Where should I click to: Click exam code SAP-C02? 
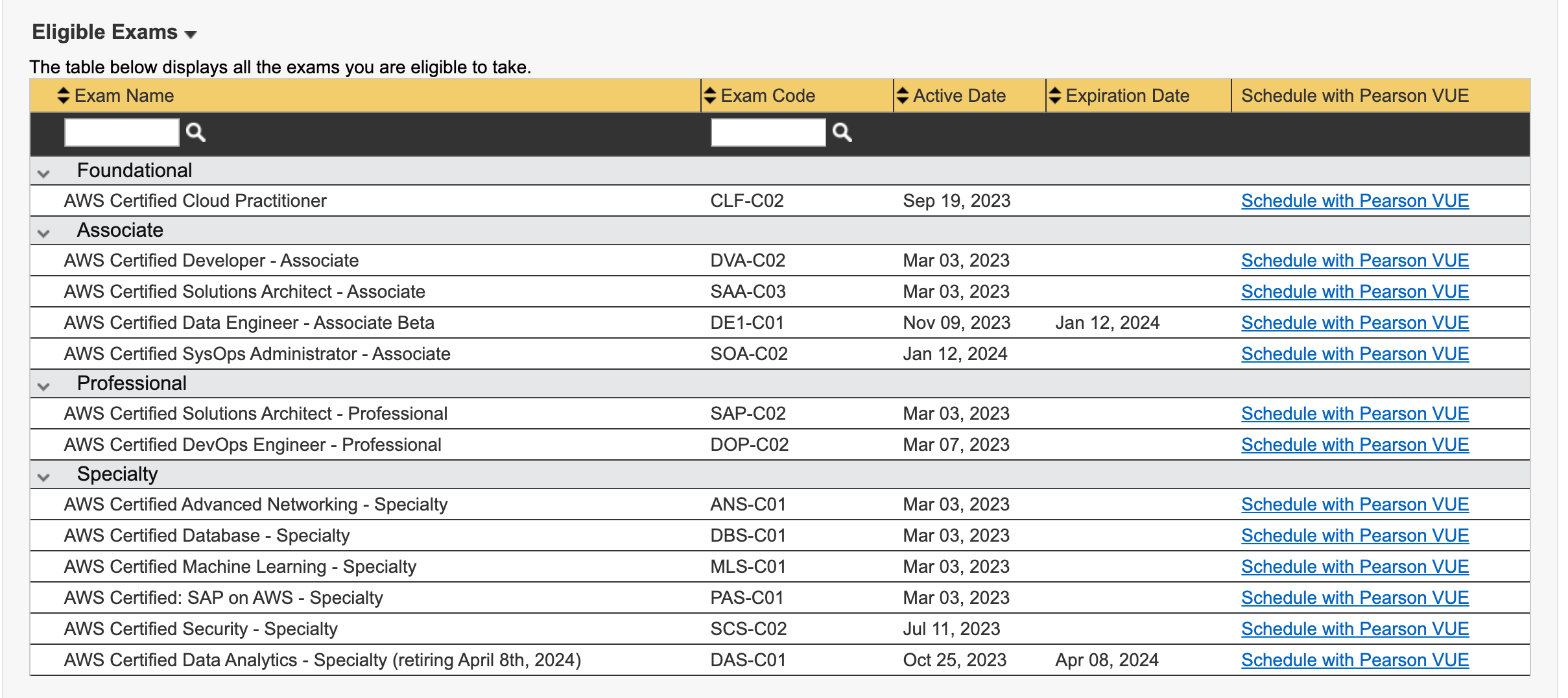[748, 414]
